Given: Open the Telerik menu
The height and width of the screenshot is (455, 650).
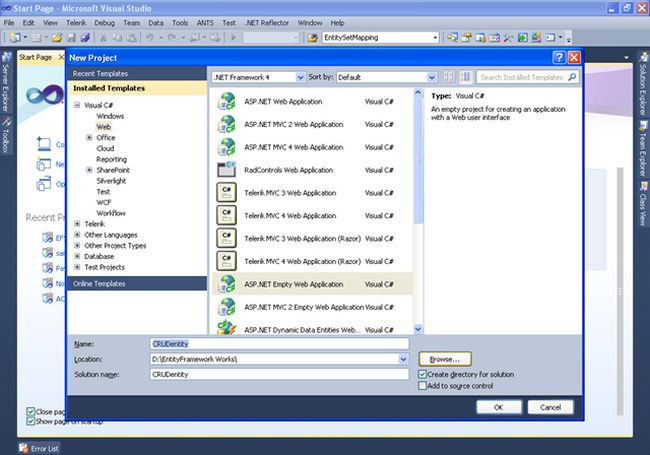Looking at the screenshot, I should [76, 23].
